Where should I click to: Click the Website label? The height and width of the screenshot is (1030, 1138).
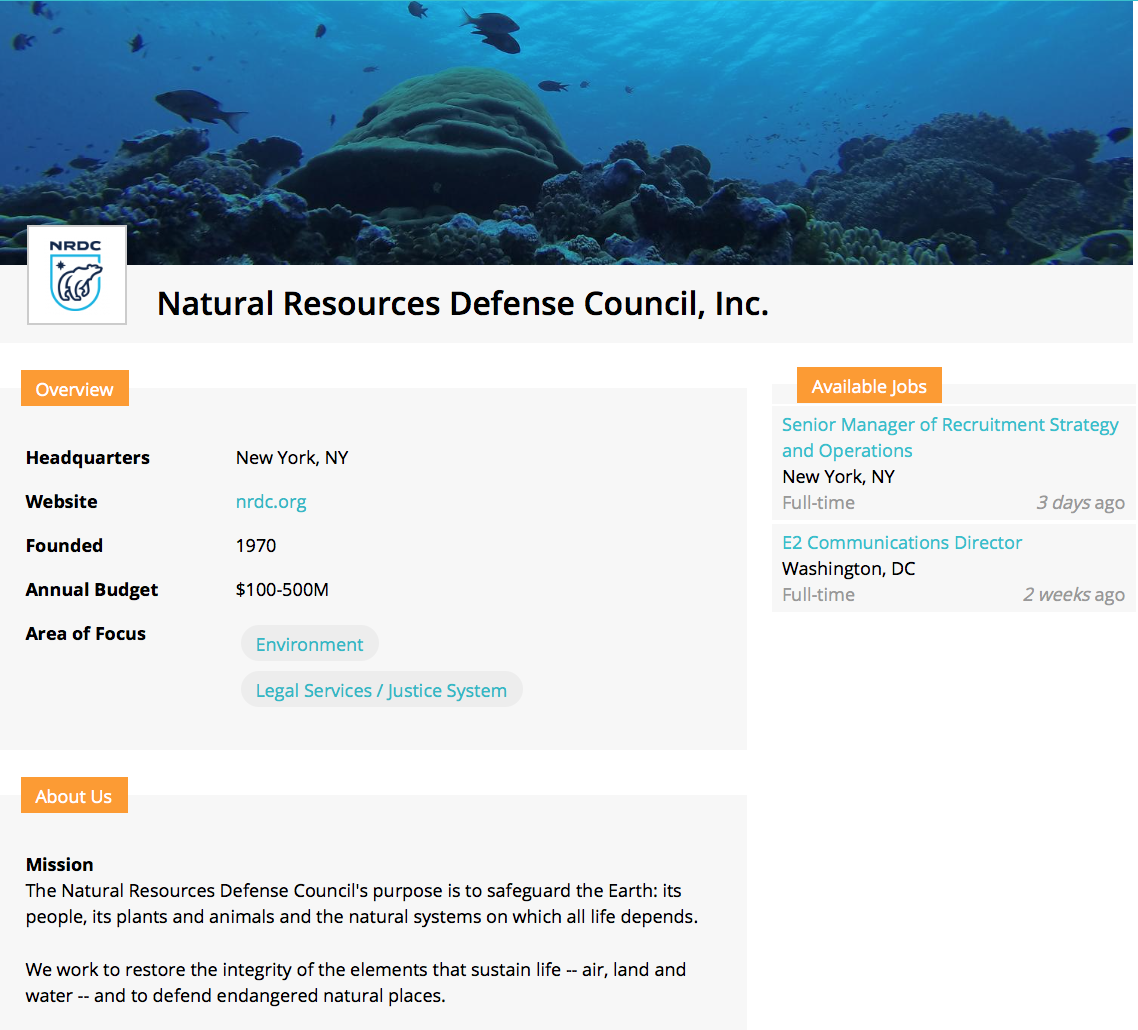pos(62,502)
